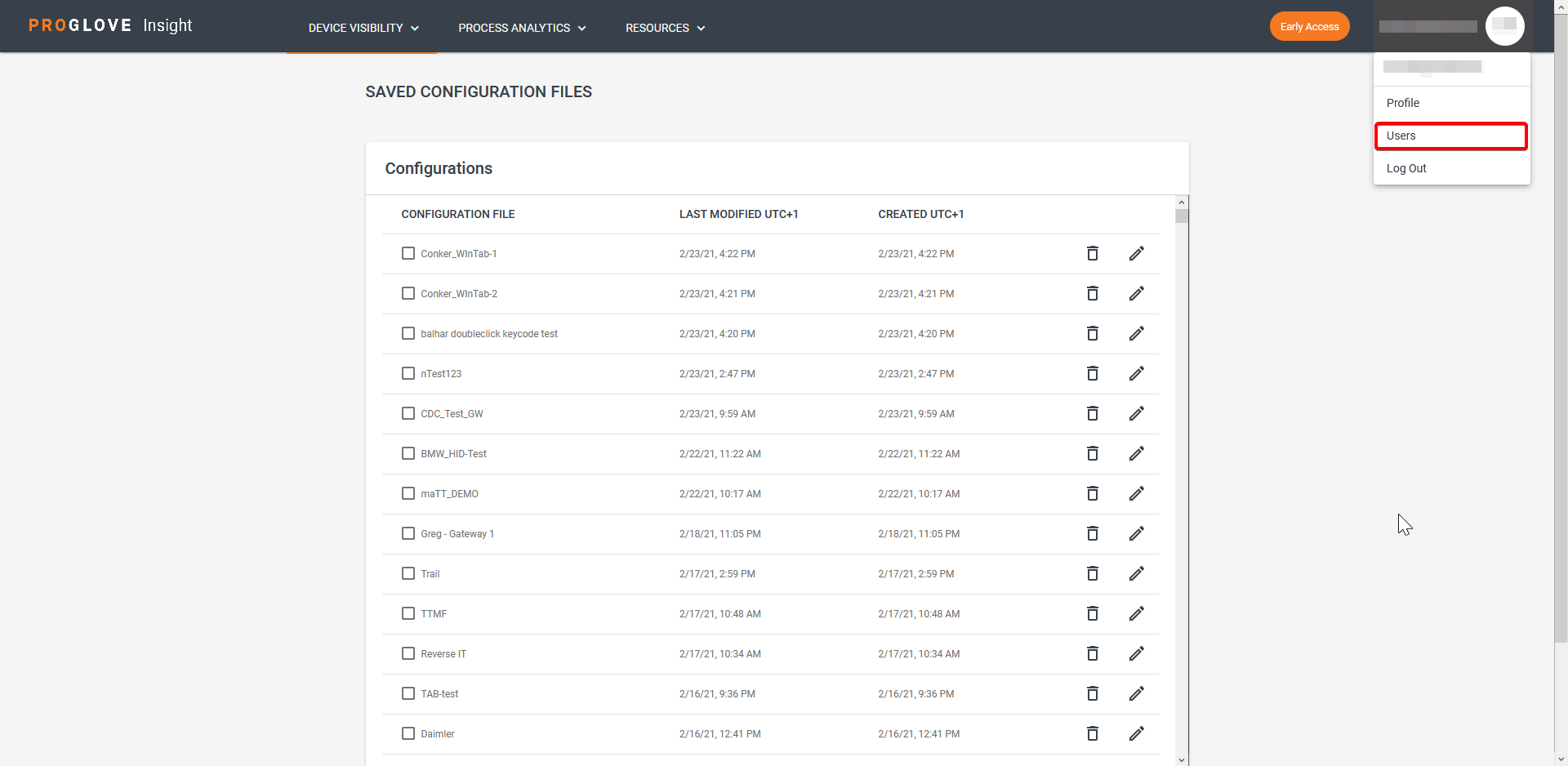1568x766 pixels.
Task: Delete the BMW_HID-Test configuration
Action: [1092, 453]
